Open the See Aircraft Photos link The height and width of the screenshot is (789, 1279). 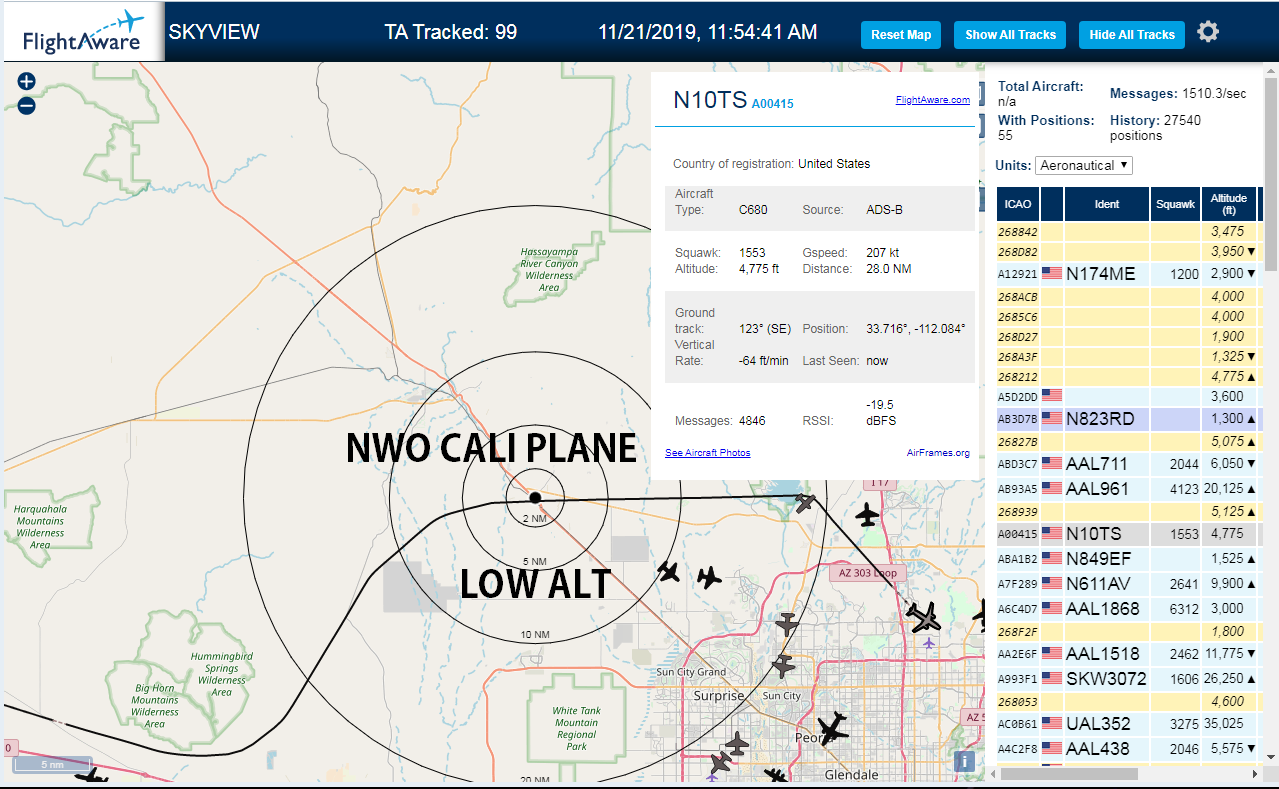[708, 453]
